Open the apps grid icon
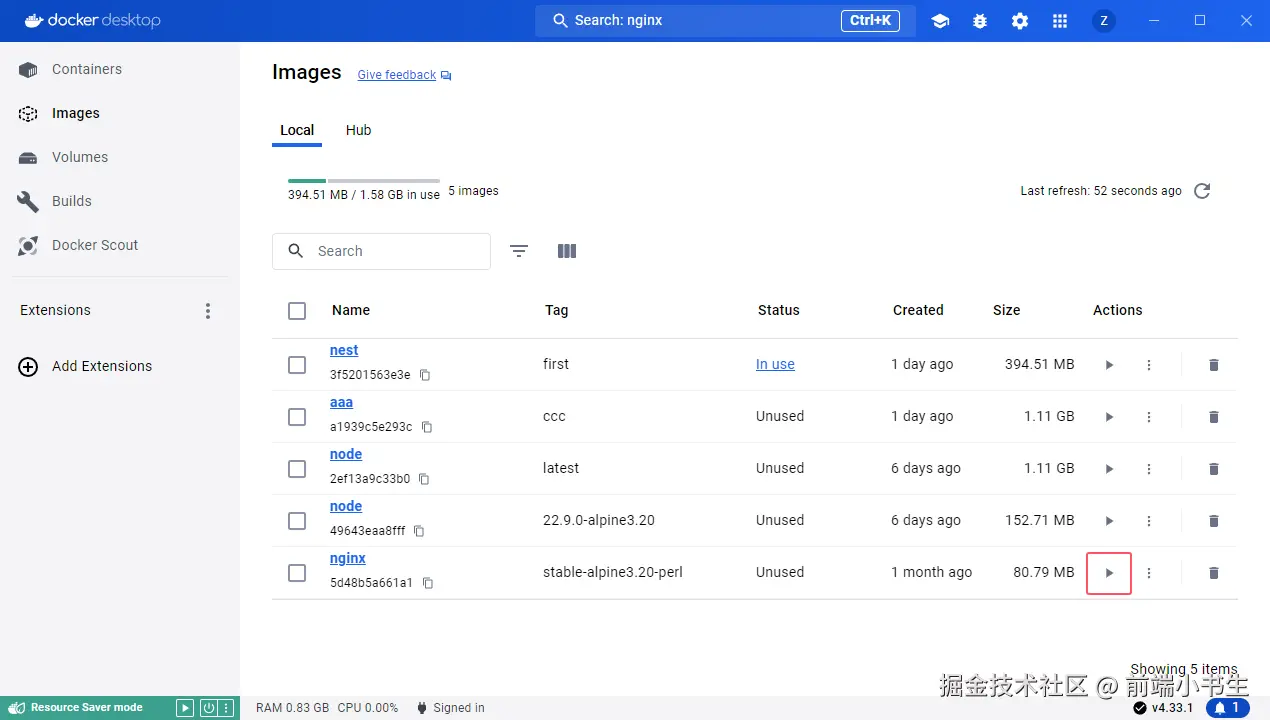1270x720 pixels. tap(1060, 21)
